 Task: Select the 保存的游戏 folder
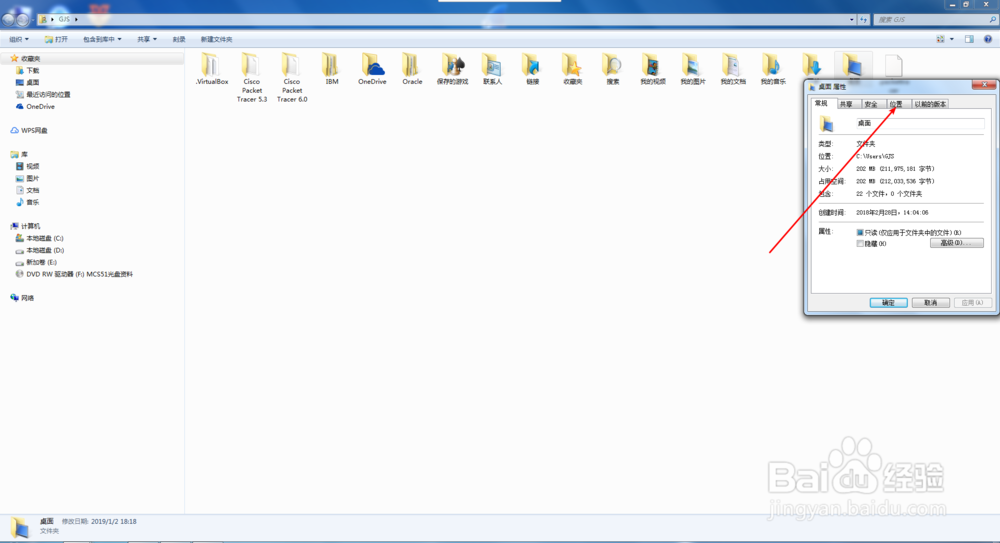point(452,70)
